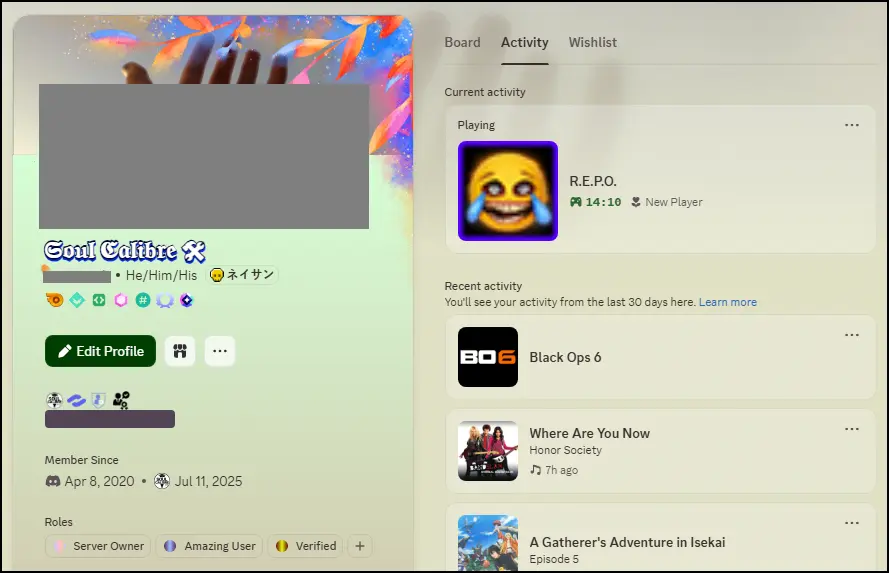
Task: Open the Gatherer's Adventure anime thumbnail
Action: pos(488,543)
